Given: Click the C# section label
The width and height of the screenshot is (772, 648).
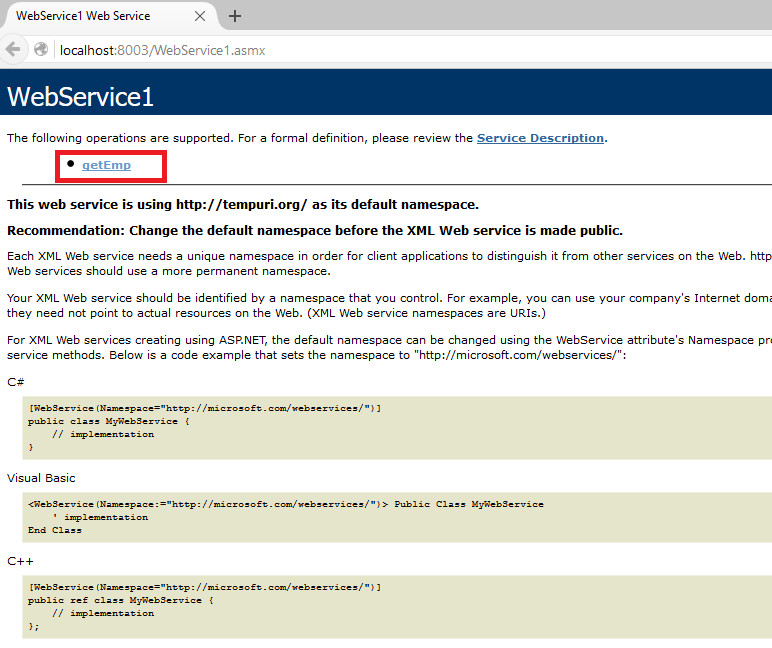Looking at the screenshot, I should 15,382.
